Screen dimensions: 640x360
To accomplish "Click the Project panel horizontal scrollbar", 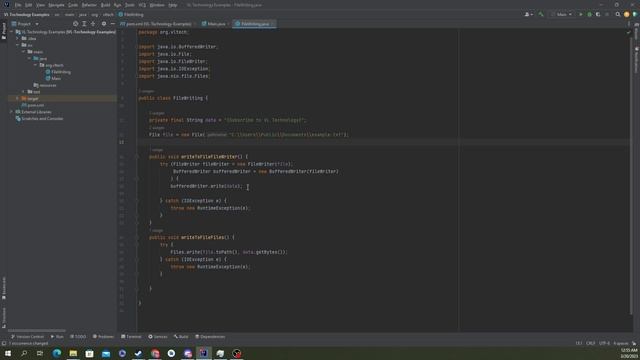I will pyautogui.click(x=37, y=330).
